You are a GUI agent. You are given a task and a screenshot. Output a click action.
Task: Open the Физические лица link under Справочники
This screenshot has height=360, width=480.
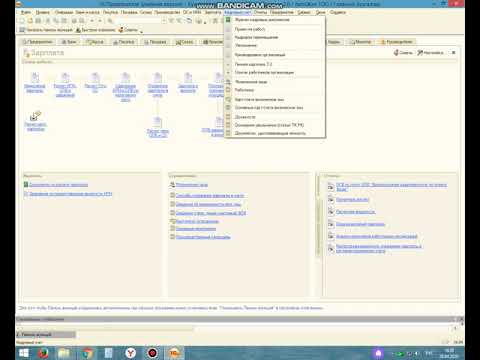pyautogui.click(x=192, y=185)
